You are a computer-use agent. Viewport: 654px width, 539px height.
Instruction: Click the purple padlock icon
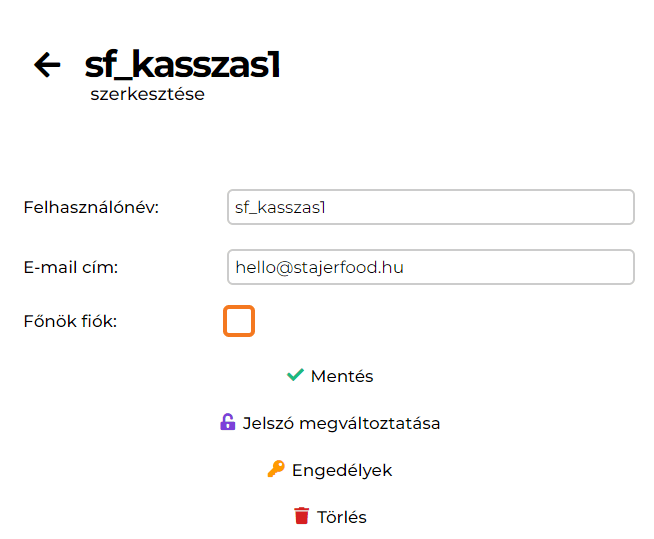pos(227,422)
